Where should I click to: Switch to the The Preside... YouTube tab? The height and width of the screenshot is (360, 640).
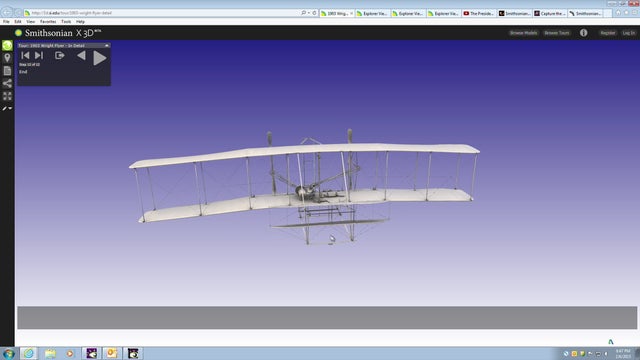pos(479,13)
